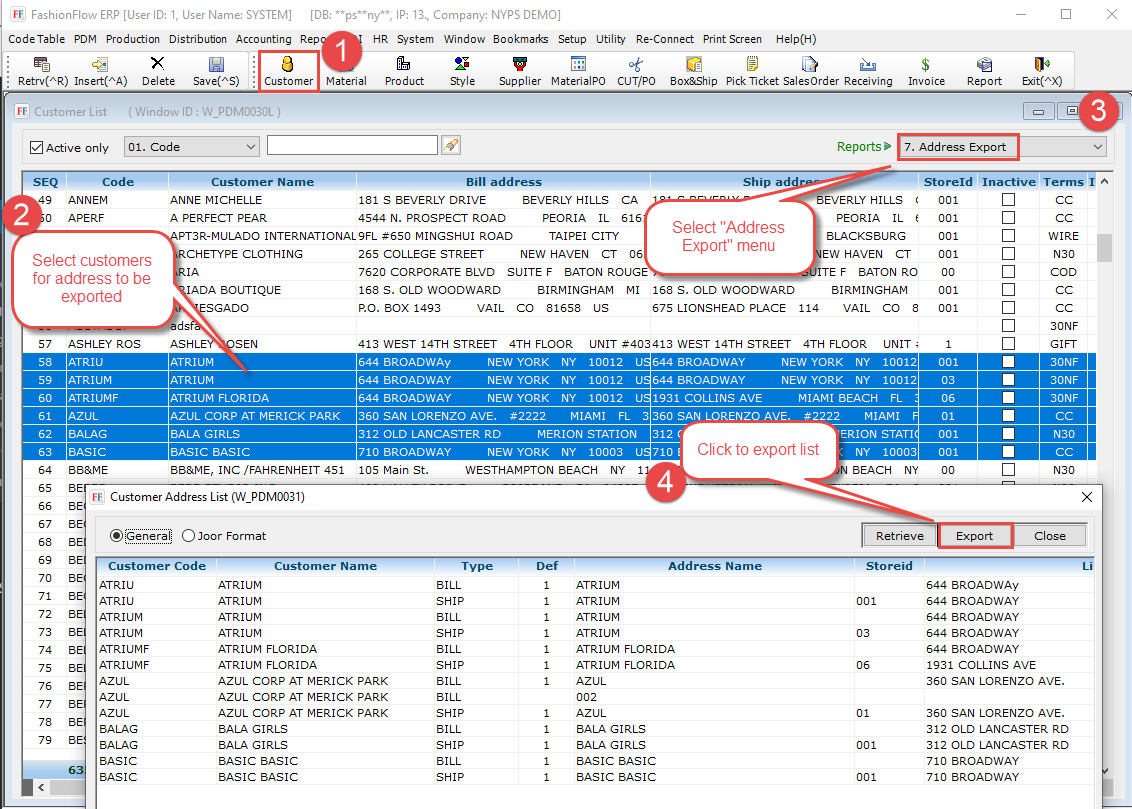Click the Save(^S) toolbar icon
The image size is (1132, 809).
pyautogui.click(x=216, y=71)
